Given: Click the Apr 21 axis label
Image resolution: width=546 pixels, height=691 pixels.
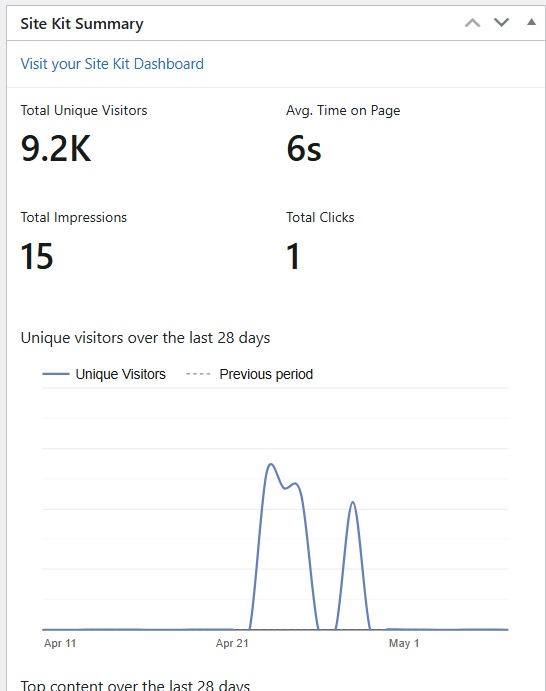Looking at the screenshot, I should point(232,643).
